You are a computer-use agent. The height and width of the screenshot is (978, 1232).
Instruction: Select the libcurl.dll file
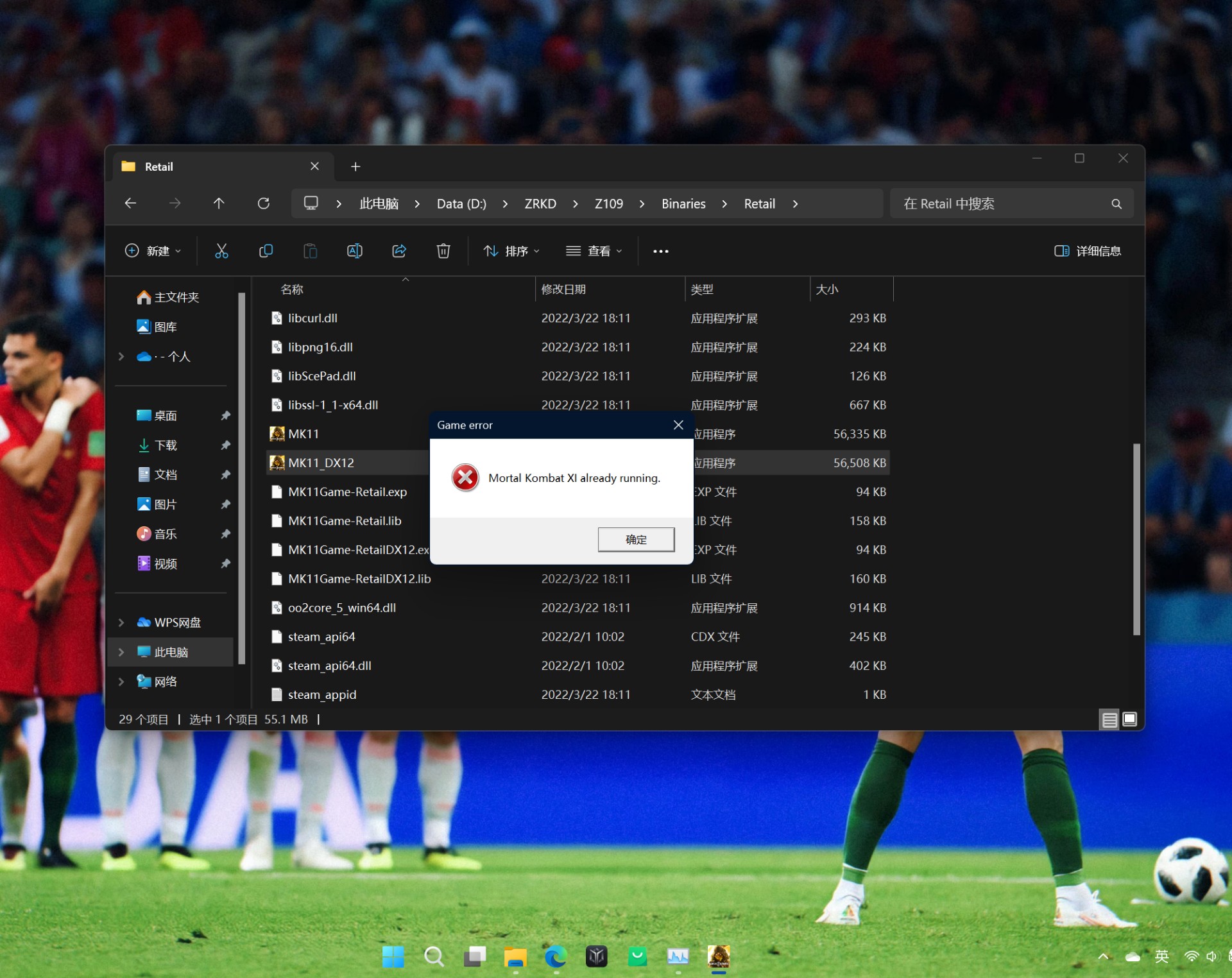tap(577, 318)
